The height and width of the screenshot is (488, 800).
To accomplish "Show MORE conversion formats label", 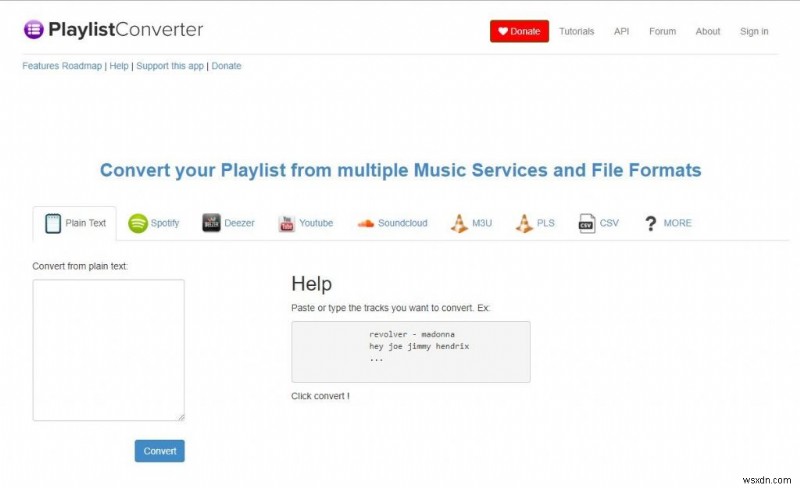I will pyautogui.click(x=678, y=223).
